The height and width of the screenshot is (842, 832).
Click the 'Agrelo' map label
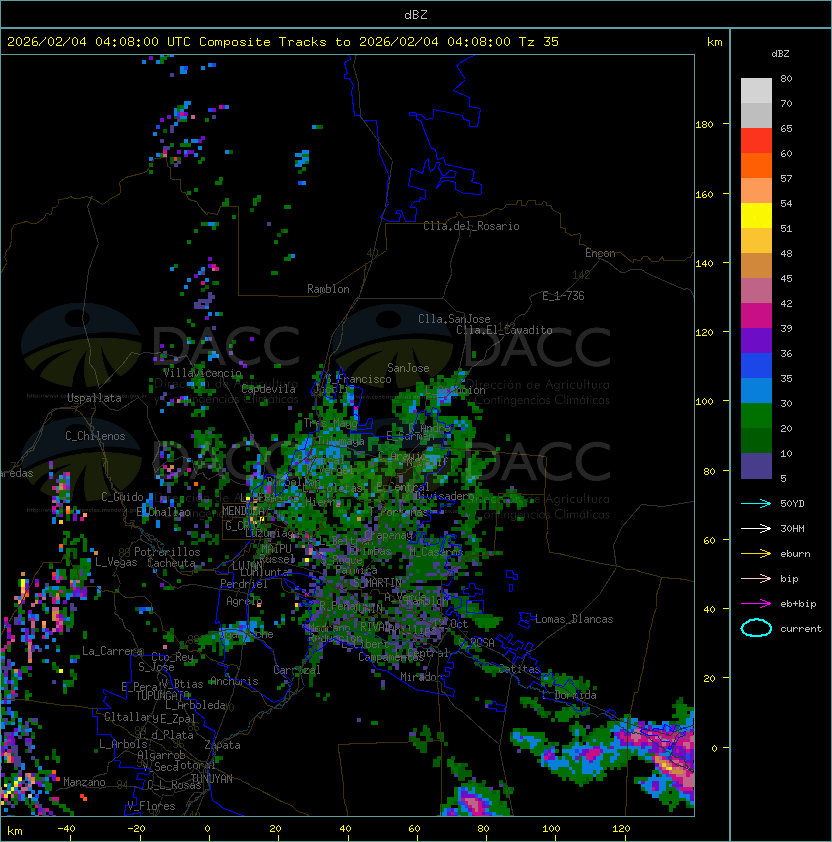[x=244, y=601]
